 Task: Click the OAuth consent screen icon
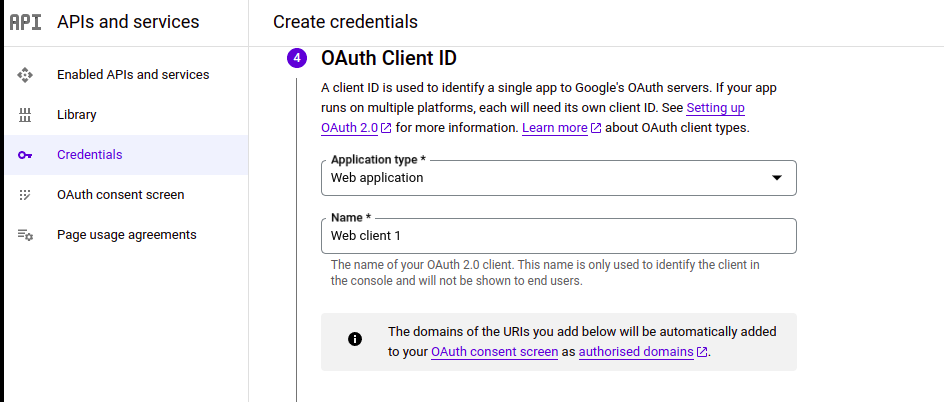pyautogui.click(x=26, y=195)
